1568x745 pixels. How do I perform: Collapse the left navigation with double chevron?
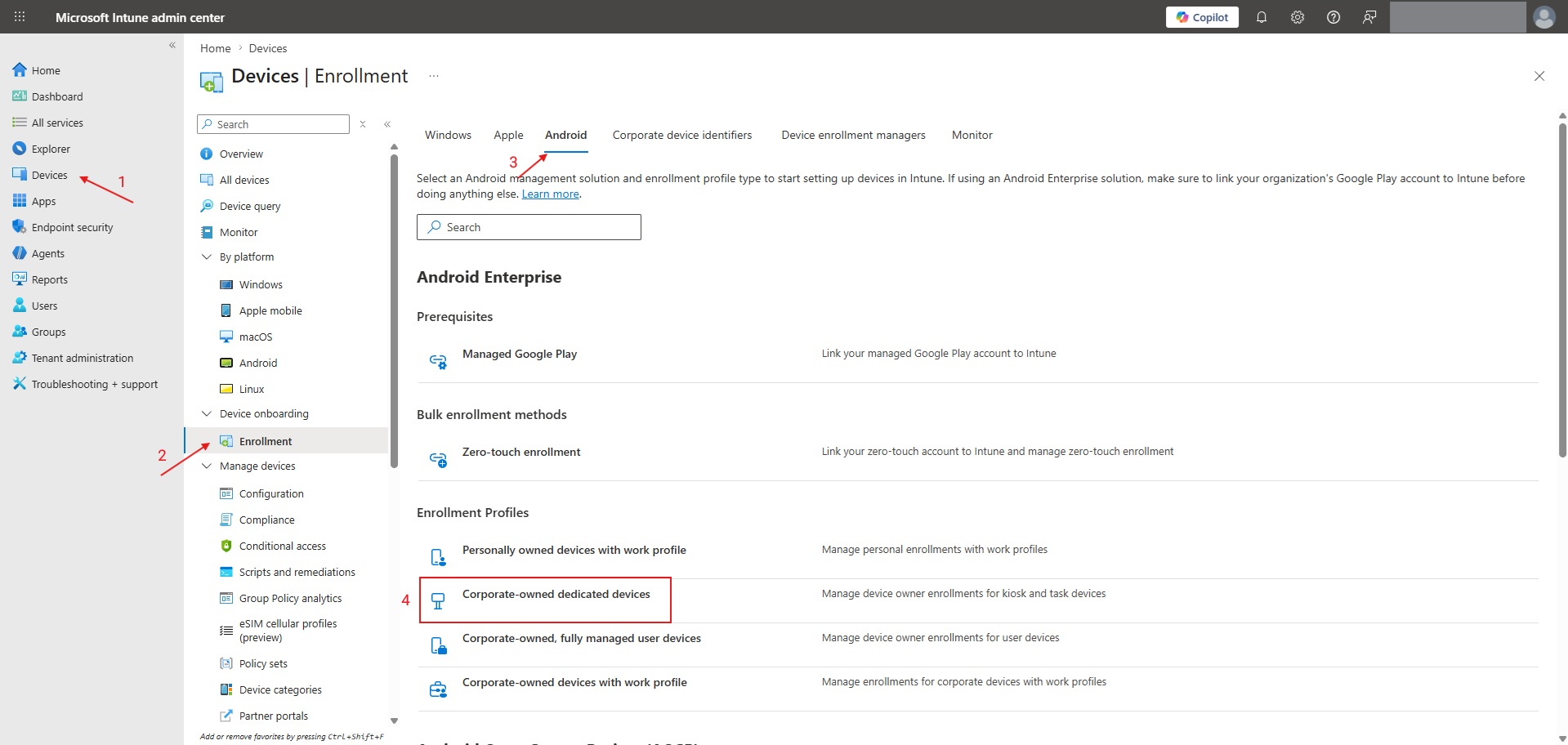click(x=172, y=45)
